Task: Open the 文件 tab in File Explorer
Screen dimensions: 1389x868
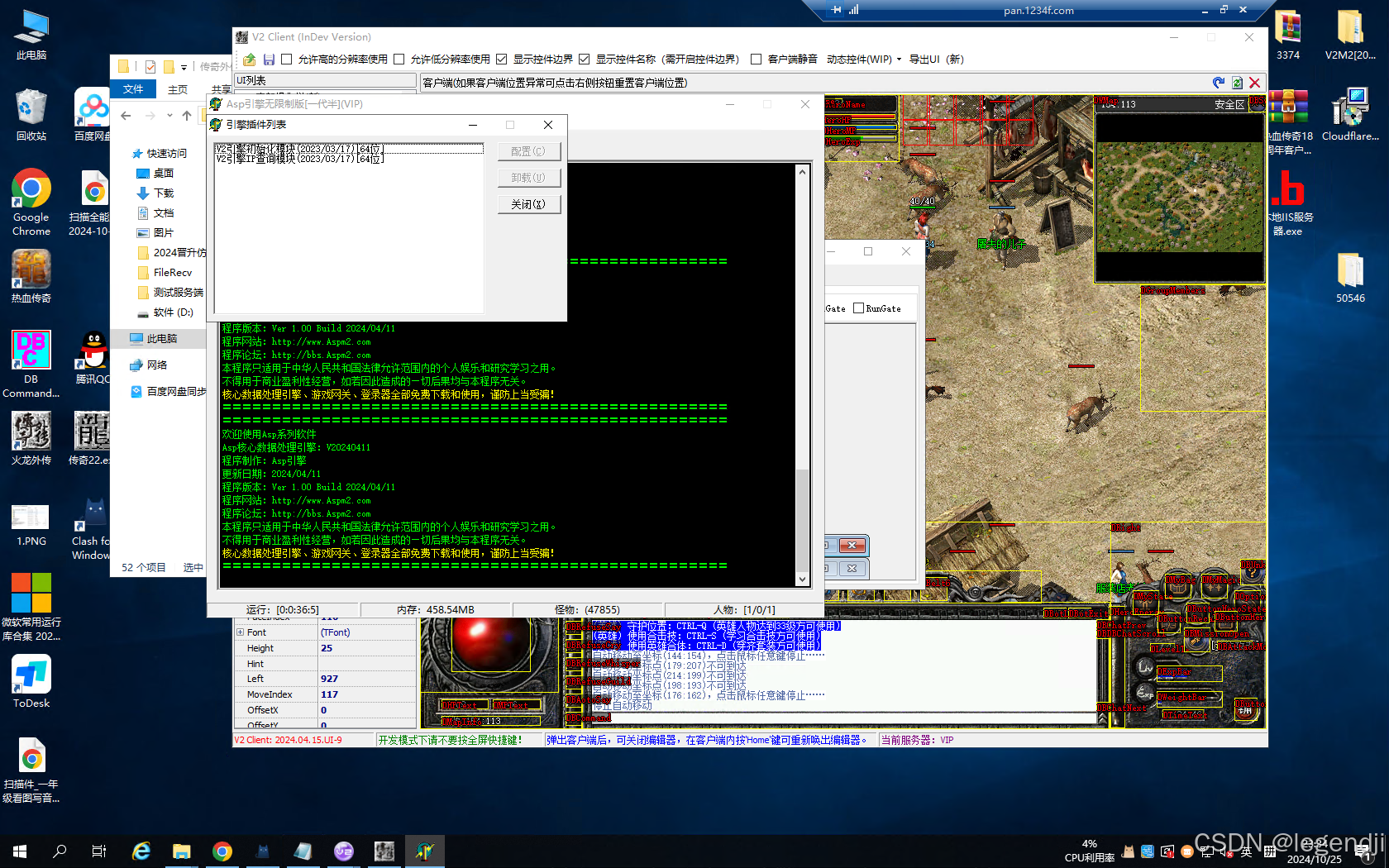Action: (x=133, y=89)
